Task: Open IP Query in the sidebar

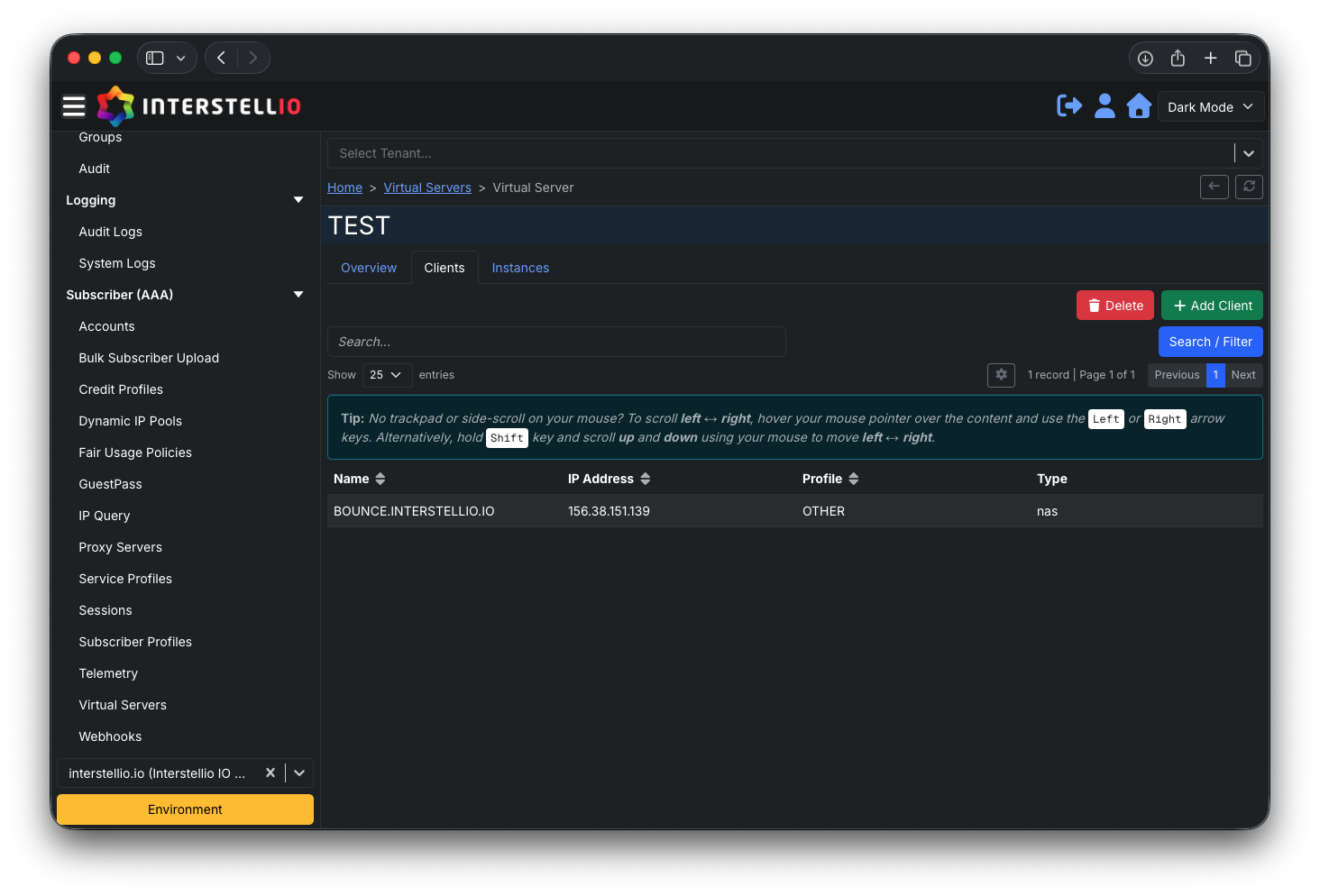Action: [x=105, y=516]
